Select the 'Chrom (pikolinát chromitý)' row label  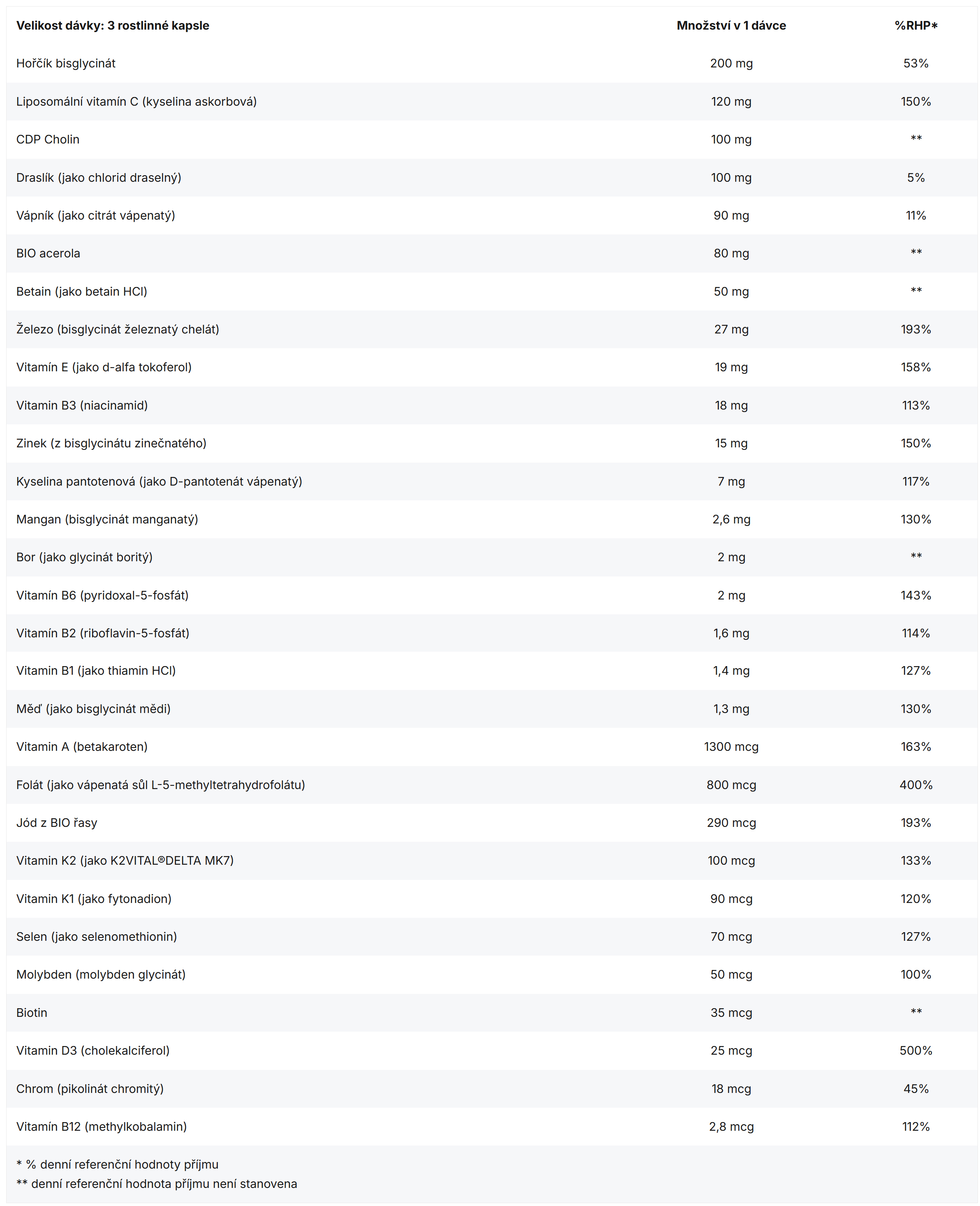point(90,1088)
